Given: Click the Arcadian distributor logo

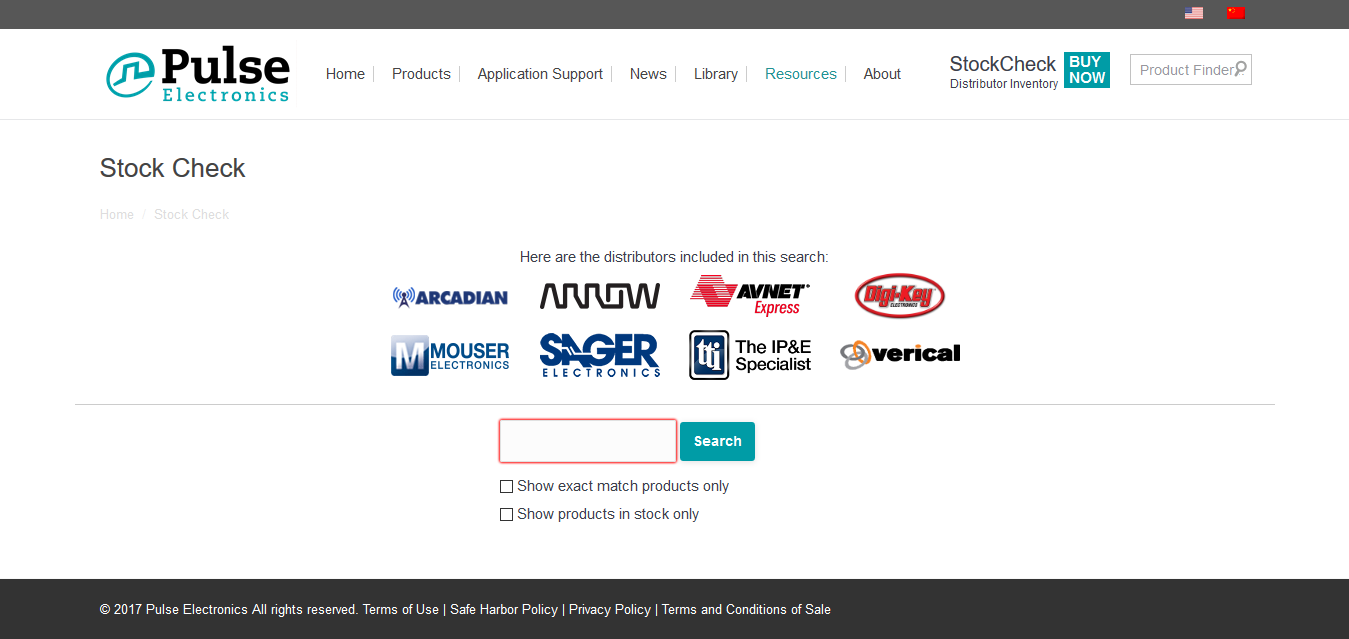Looking at the screenshot, I should pyautogui.click(x=450, y=297).
